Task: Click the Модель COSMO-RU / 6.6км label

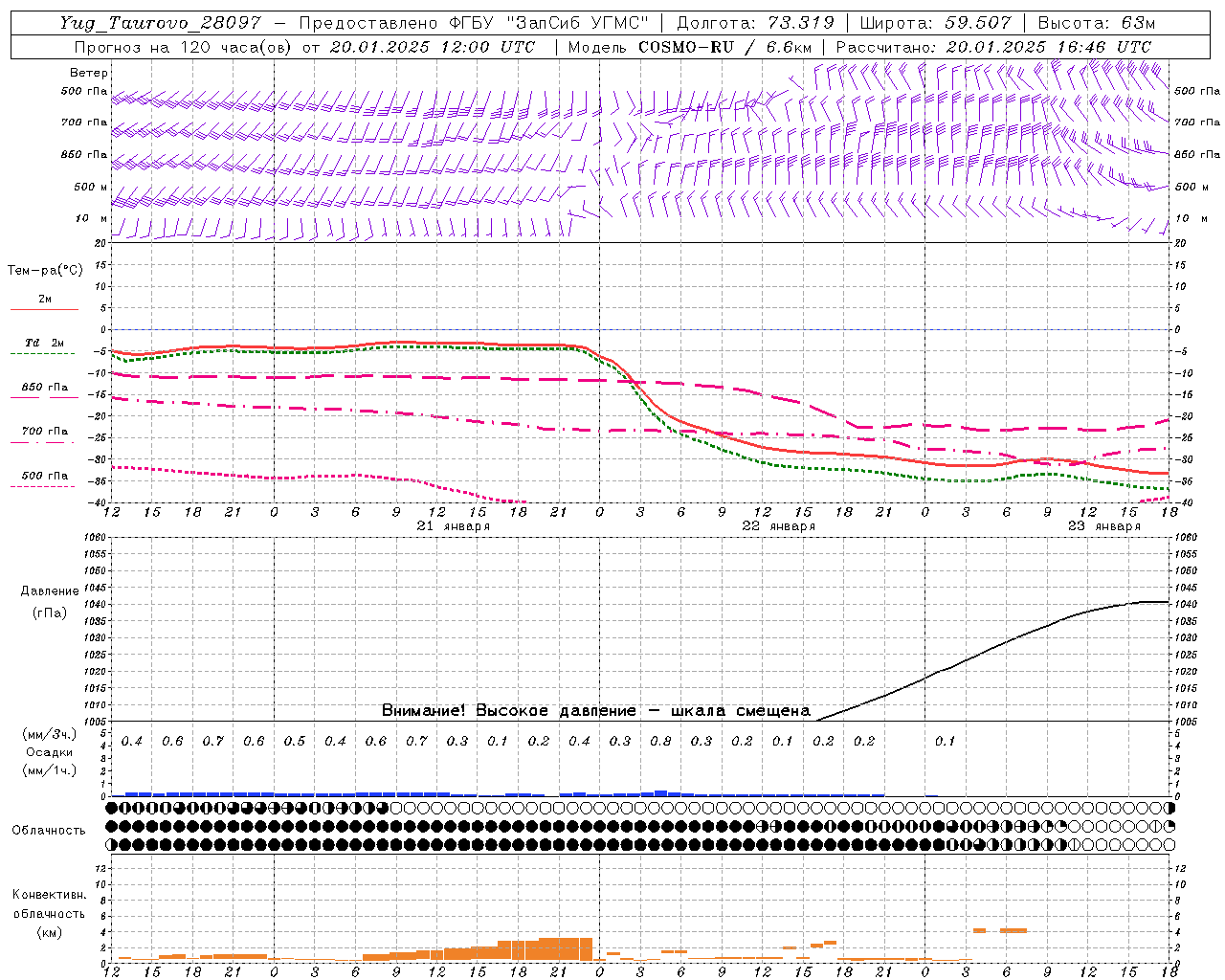Action: (690, 47)
